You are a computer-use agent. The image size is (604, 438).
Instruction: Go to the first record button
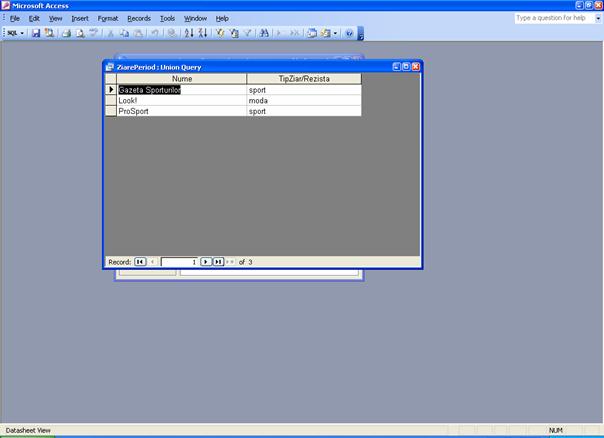(140, 262)
